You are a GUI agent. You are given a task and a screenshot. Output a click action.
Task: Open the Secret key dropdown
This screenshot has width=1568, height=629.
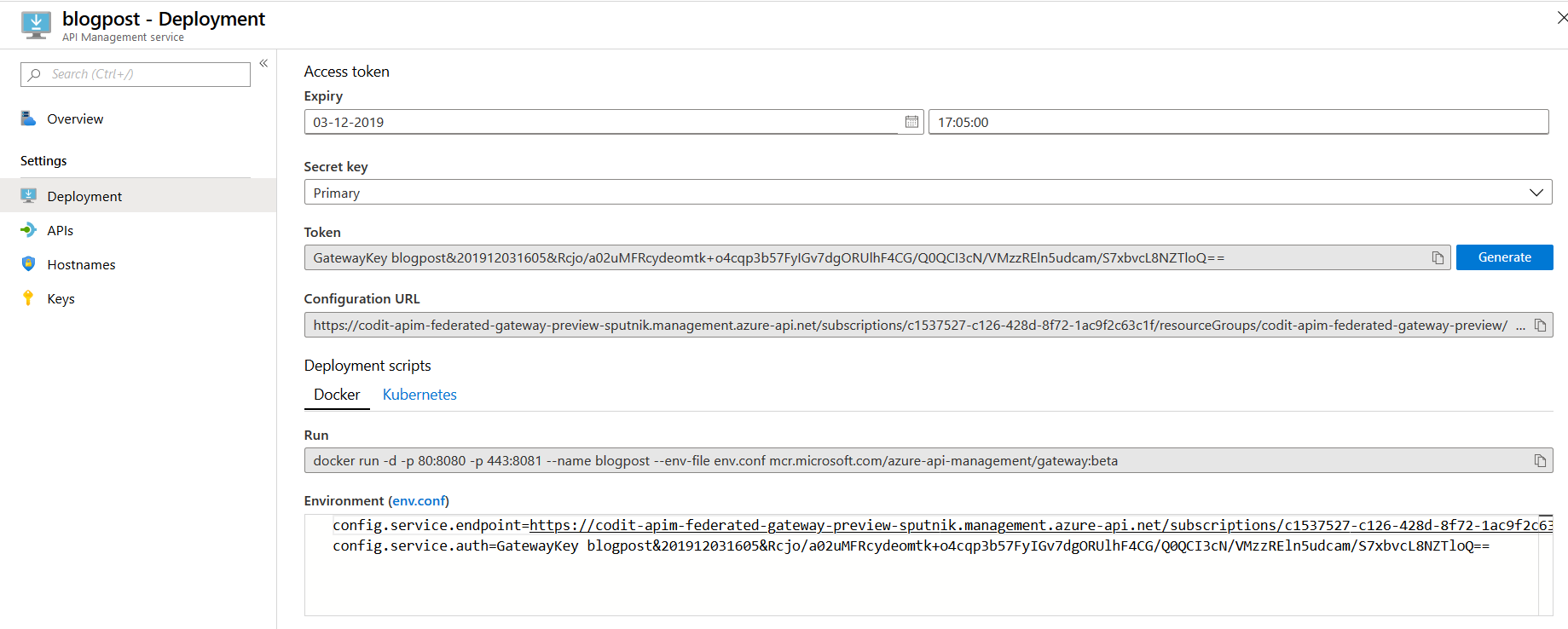(x=927, y=193)
